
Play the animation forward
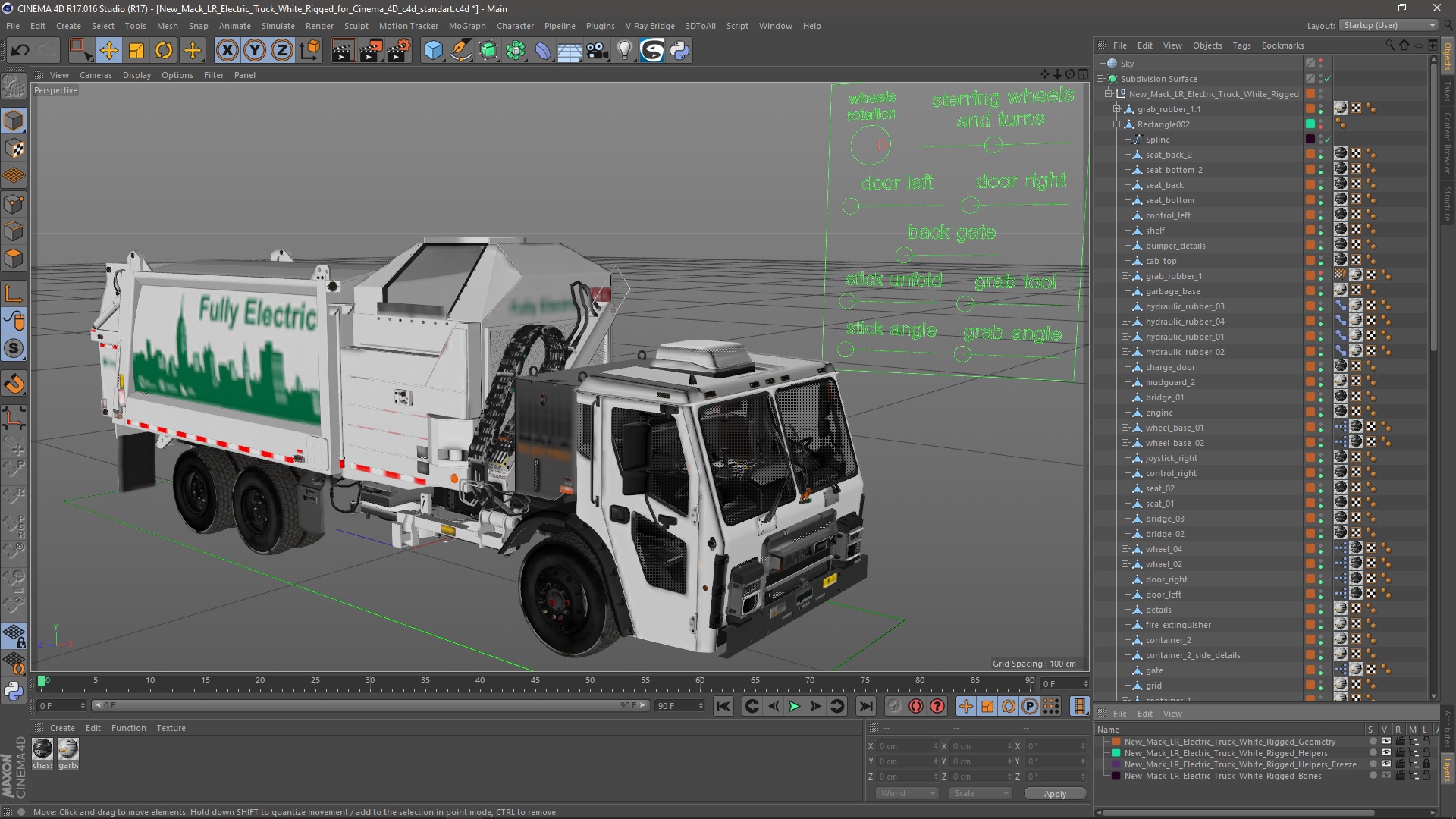(794, 706)
